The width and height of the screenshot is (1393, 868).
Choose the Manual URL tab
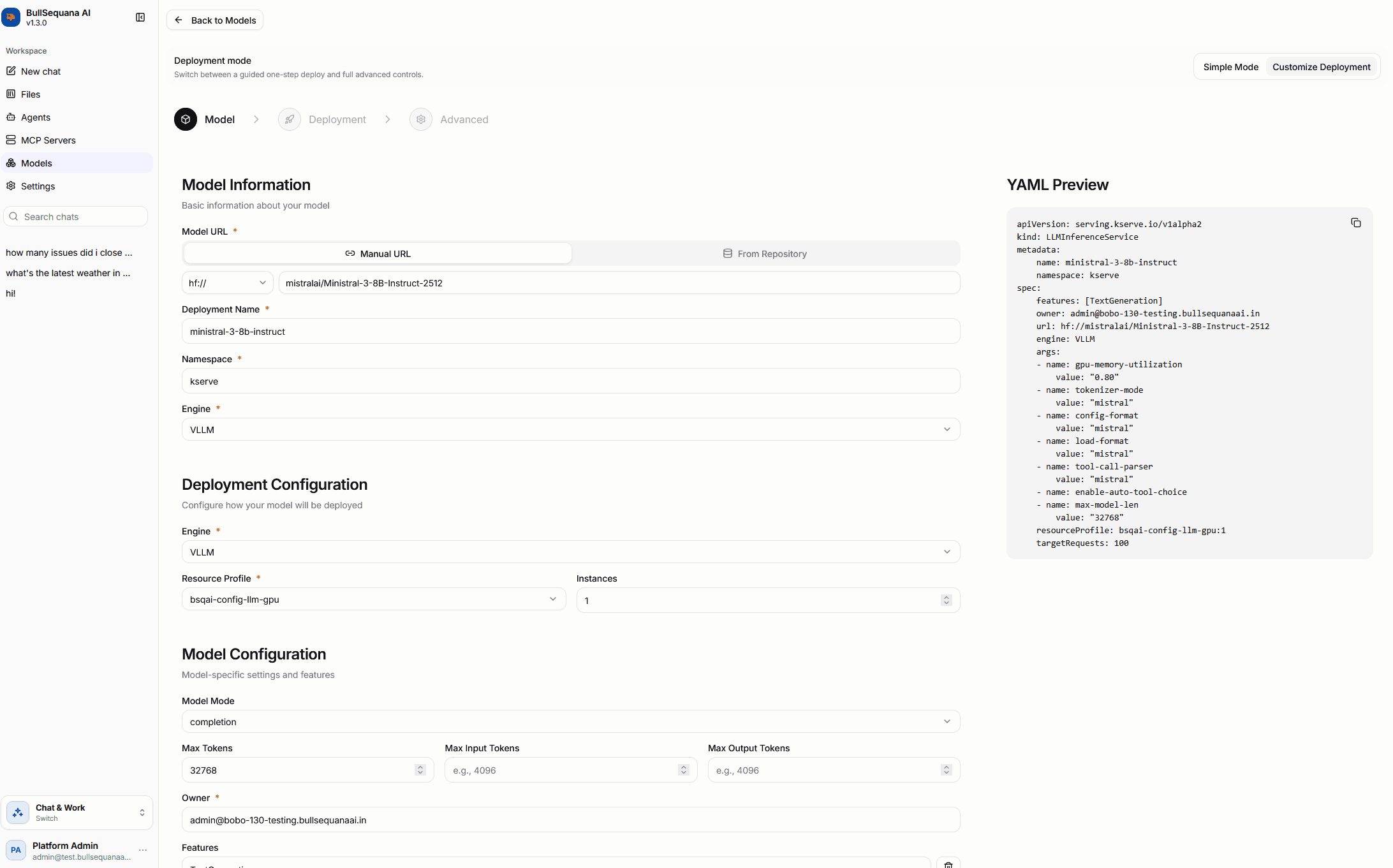378,254
